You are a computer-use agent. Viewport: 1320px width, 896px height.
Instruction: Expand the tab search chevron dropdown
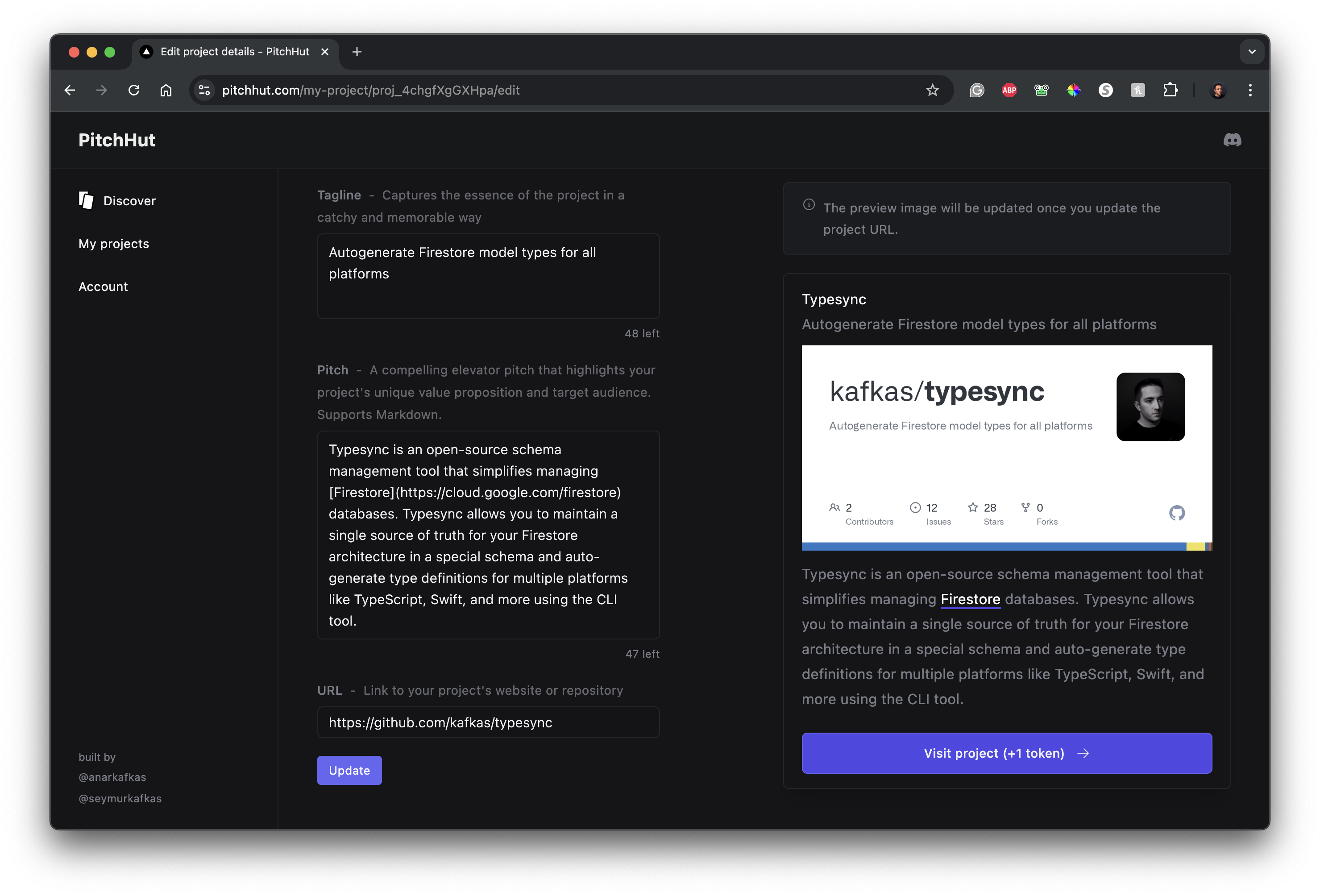click(1251, 52)
